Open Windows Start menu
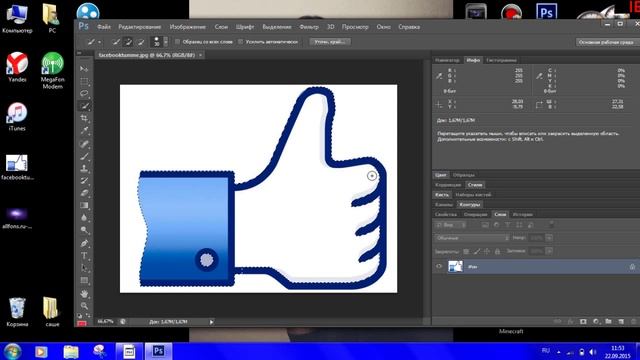 coord(12,351)
